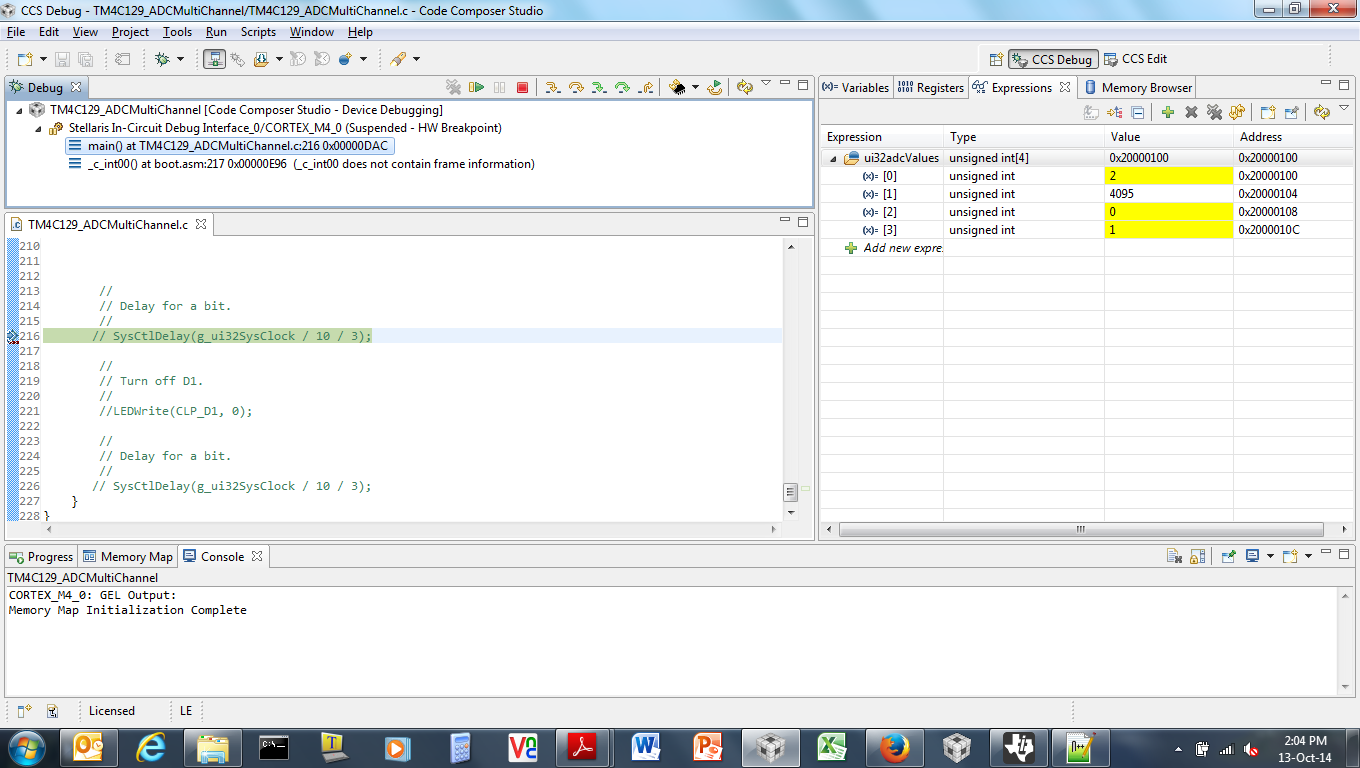This screenshot has height=768, width=1360.
Task: Switch to the Memory Map tab
Action: coord(128,557)
